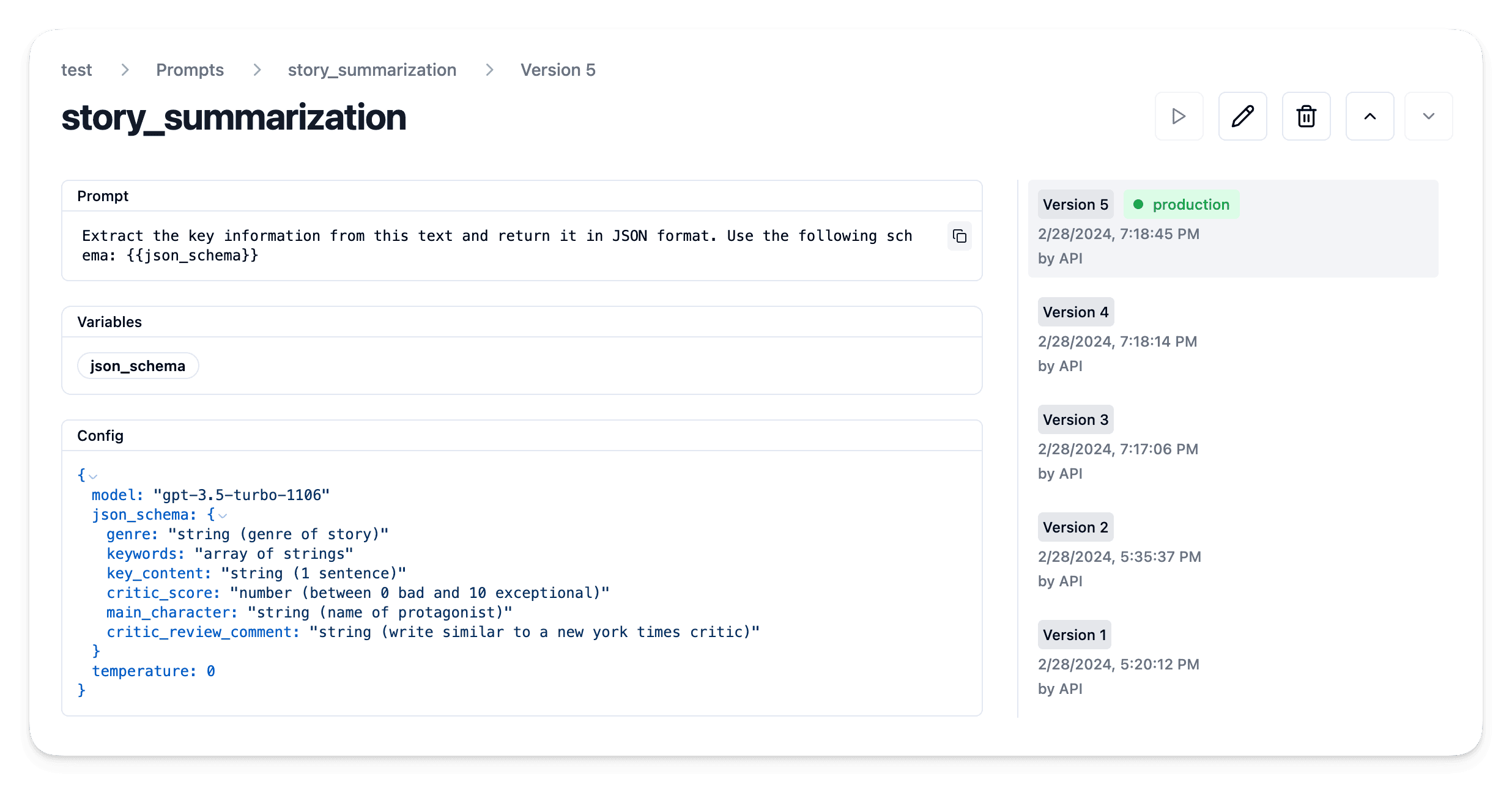
Task: Open the Prompts breadcrumb
Action: click(x=190, y=70)
